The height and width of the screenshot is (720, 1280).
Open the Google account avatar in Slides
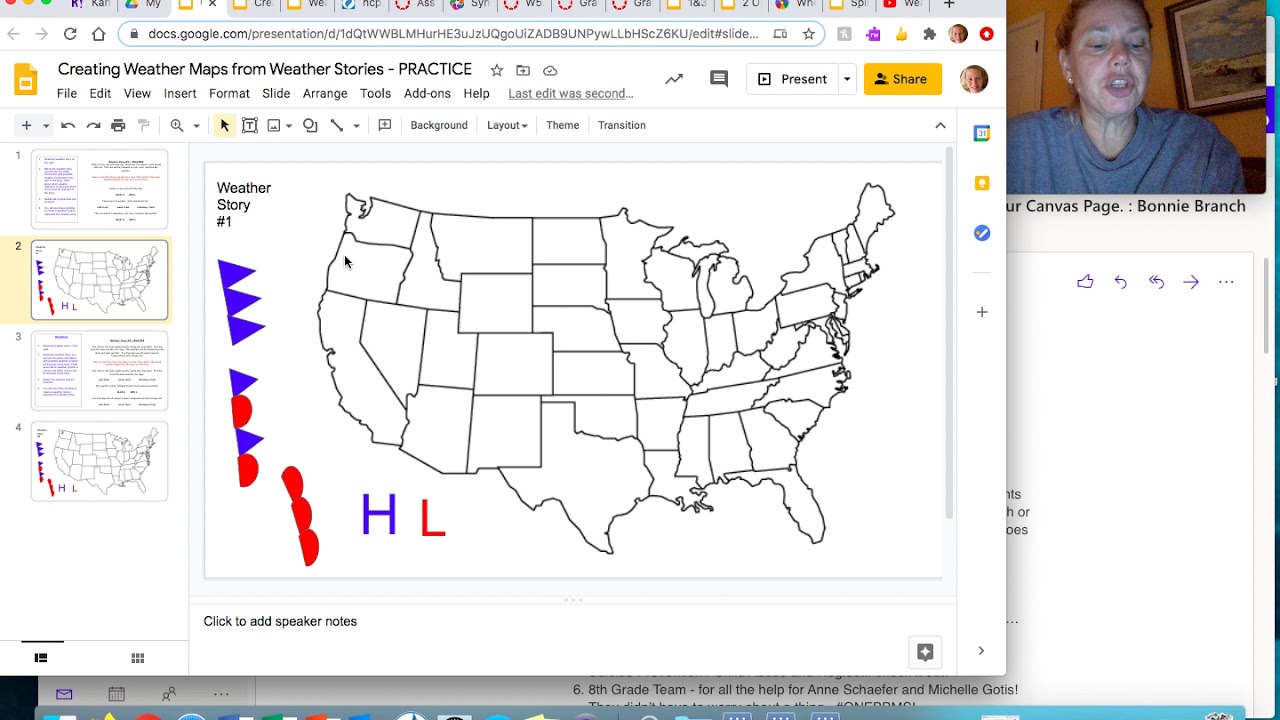[x=974, y=79]
